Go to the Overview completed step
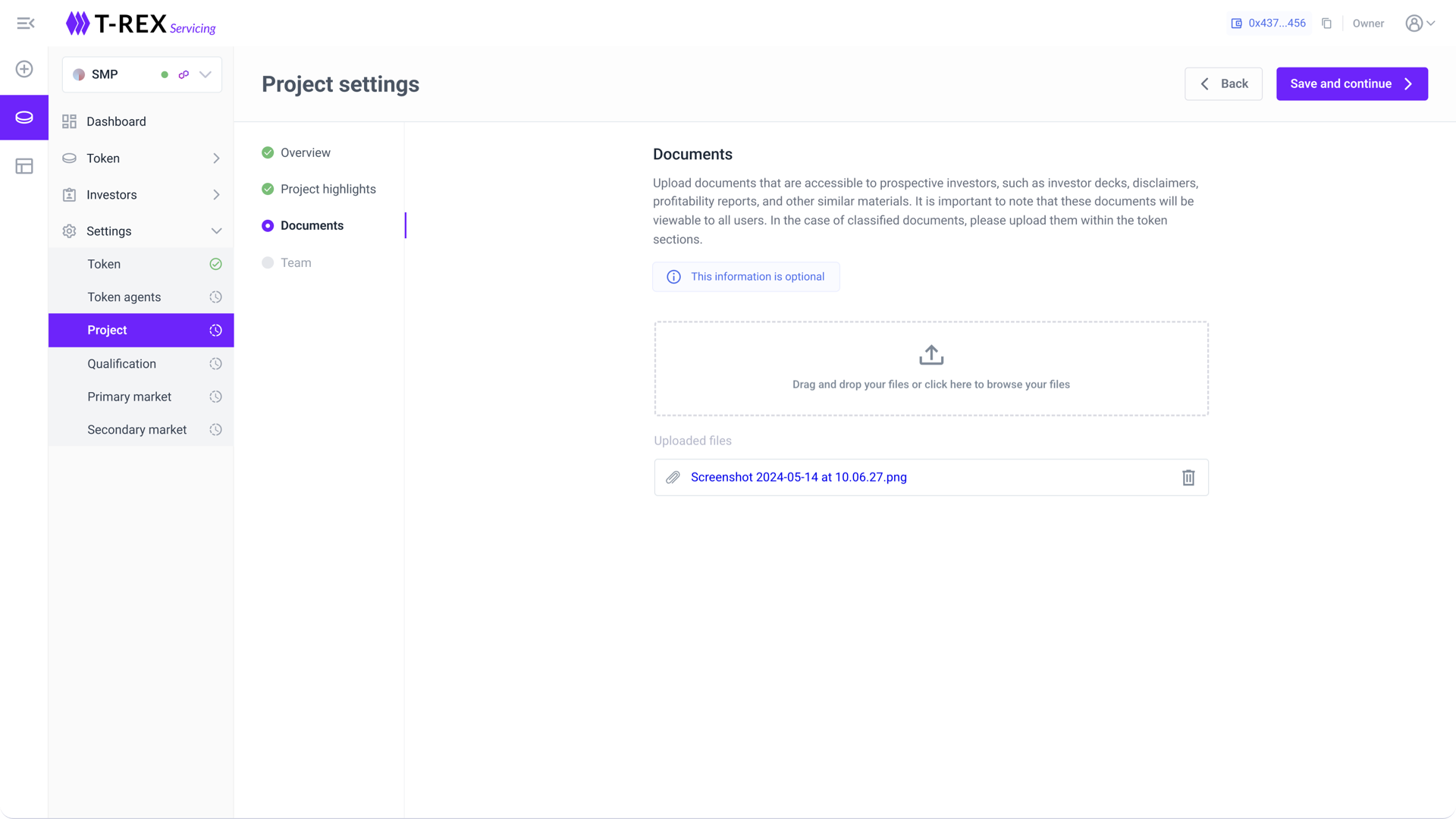This screenshot has height=819, width=1456. [305, 153]
